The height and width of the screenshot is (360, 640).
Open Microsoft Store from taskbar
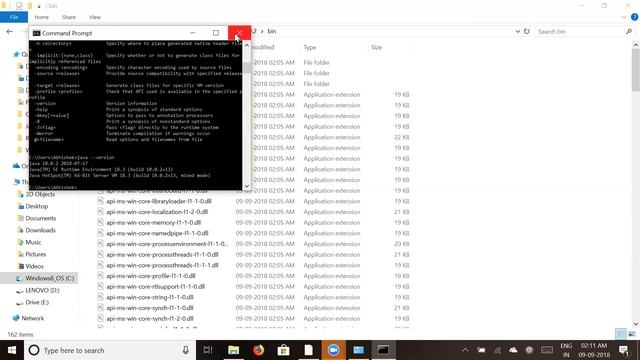(283, 350)
